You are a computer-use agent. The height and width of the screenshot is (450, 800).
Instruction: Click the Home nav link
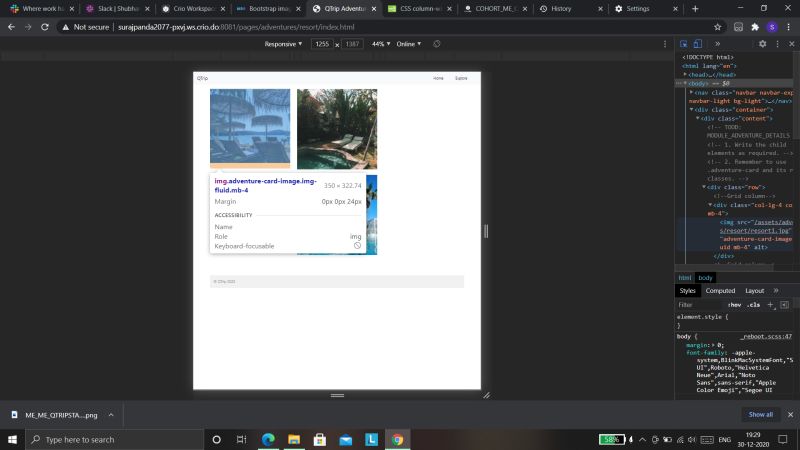tap(438, 78)
